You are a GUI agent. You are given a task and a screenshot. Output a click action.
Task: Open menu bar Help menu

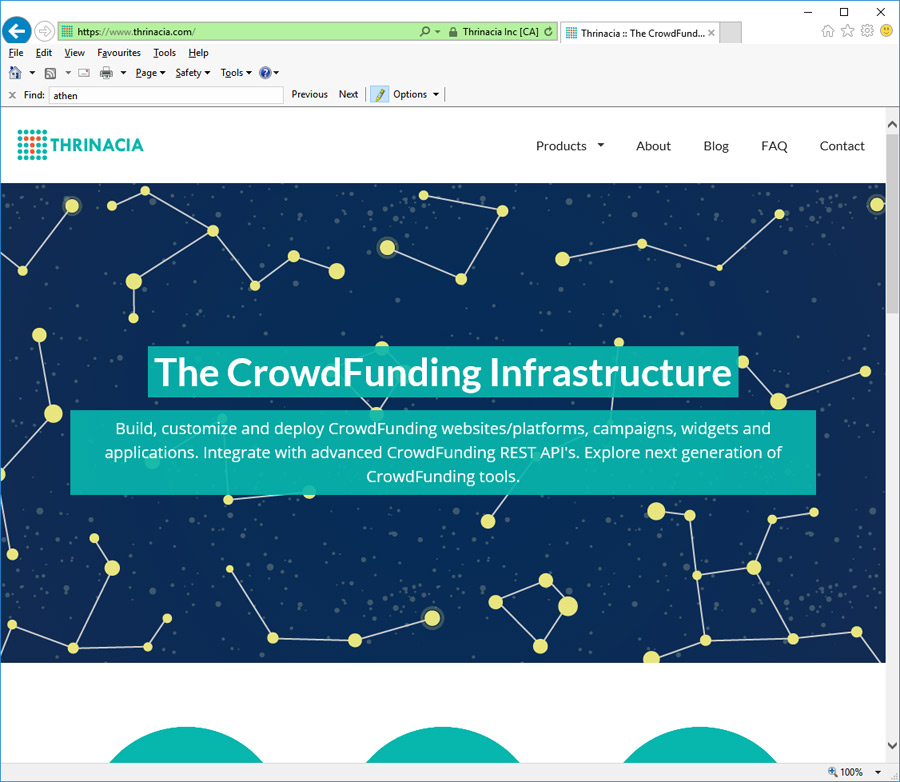click(199, 53)
